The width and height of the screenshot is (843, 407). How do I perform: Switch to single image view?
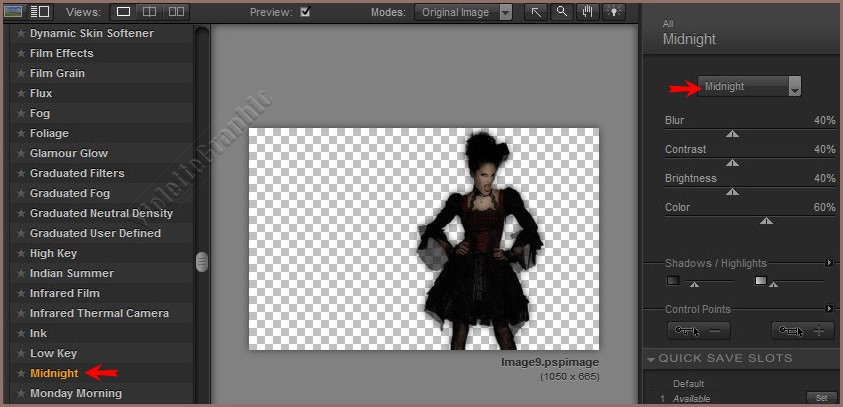(x=123, y=12)
